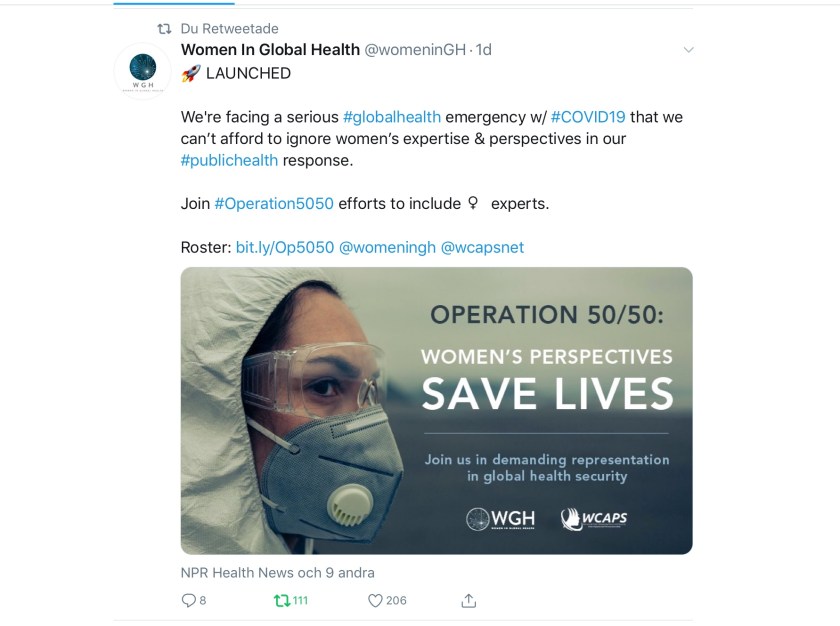Open the @womeninGH handle
Image resolution: width=840 pixels, height=626 pixels.
pos(415,50)
